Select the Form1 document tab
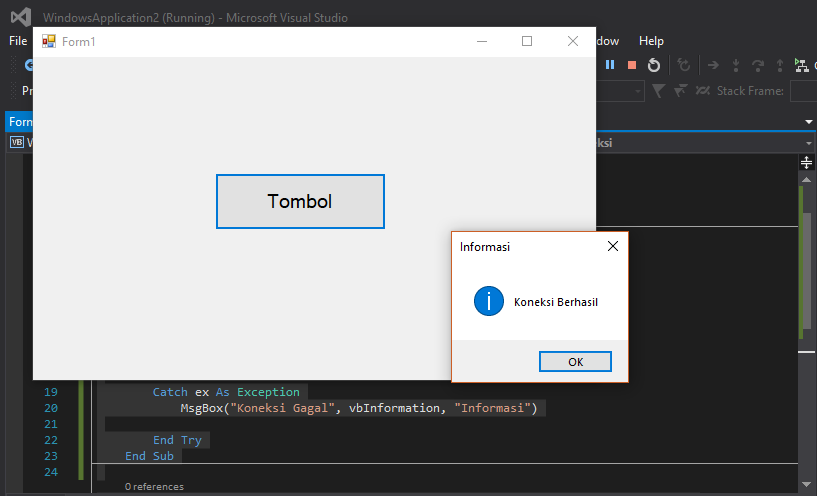Image resolution: width=817 pixels, height=496 pixels. [x=20, y=121]
